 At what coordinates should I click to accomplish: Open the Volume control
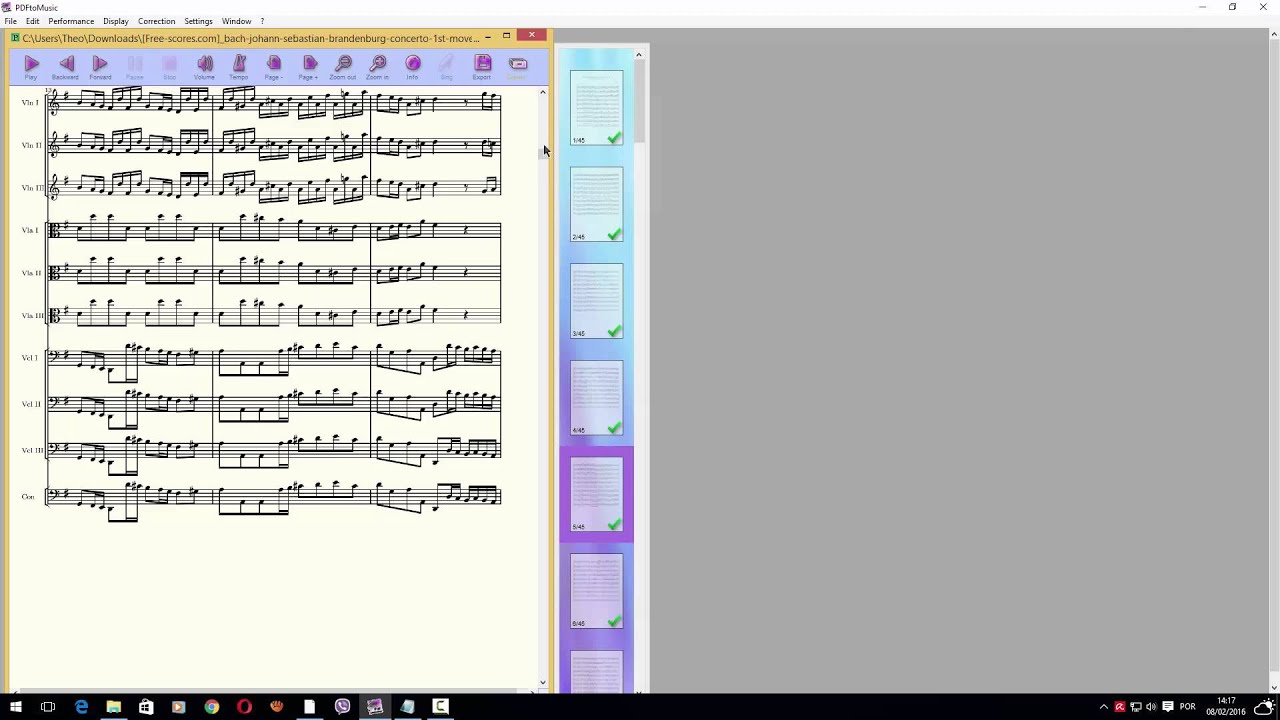(204, 66)
